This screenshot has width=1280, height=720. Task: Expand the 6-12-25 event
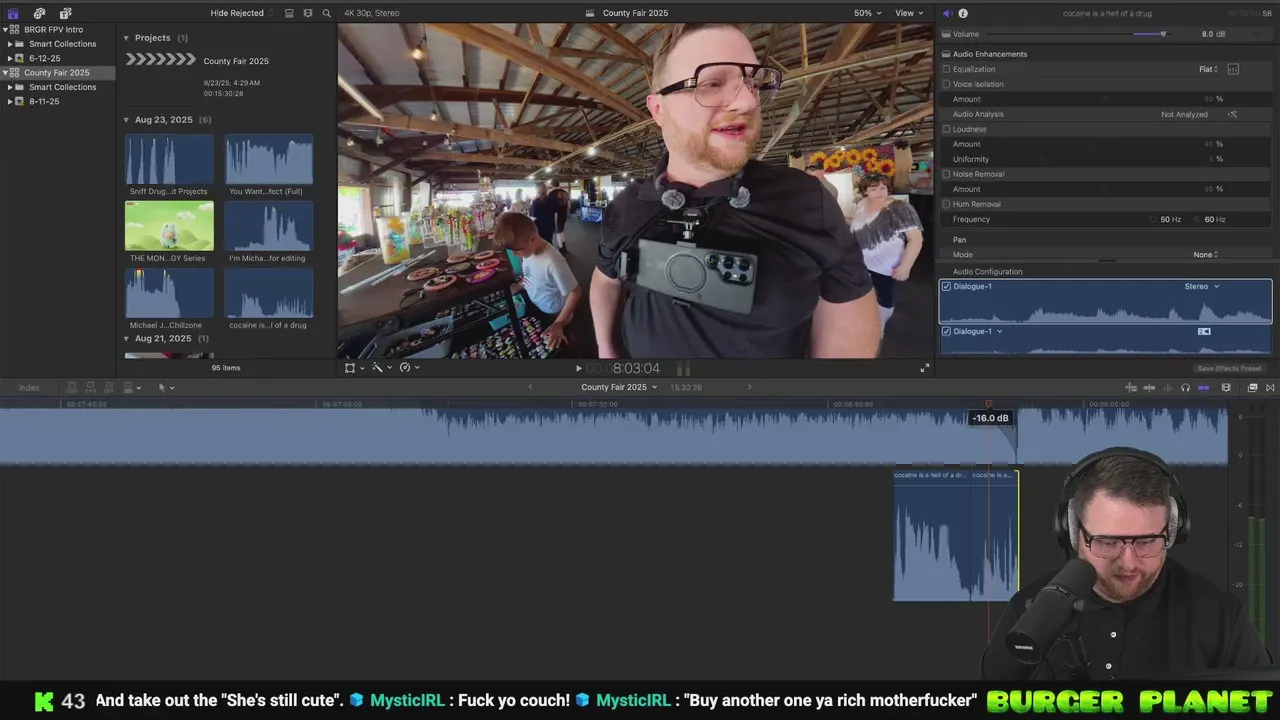10,59
